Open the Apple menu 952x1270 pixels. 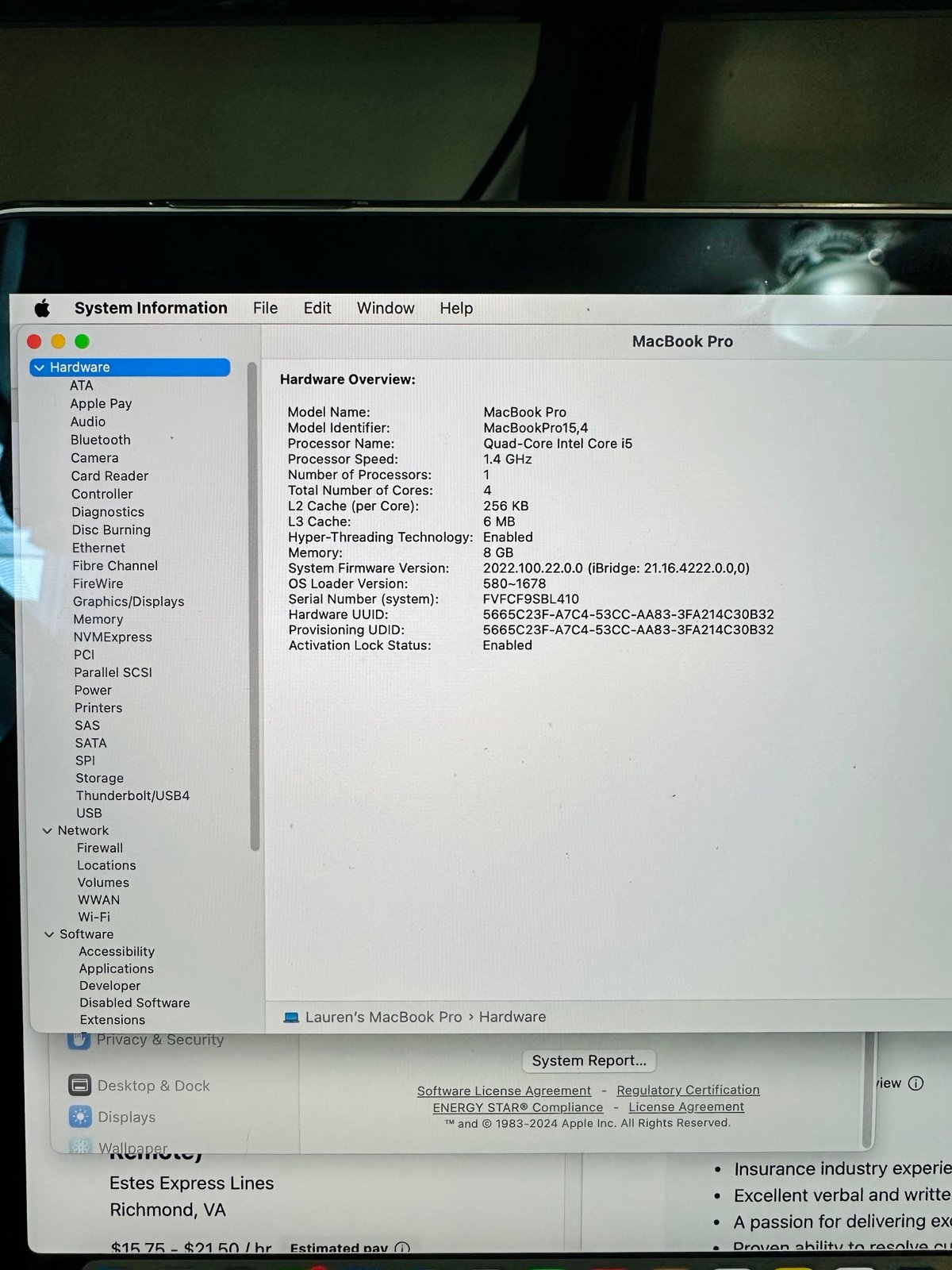pyautogui.click(x=43, y=308)
